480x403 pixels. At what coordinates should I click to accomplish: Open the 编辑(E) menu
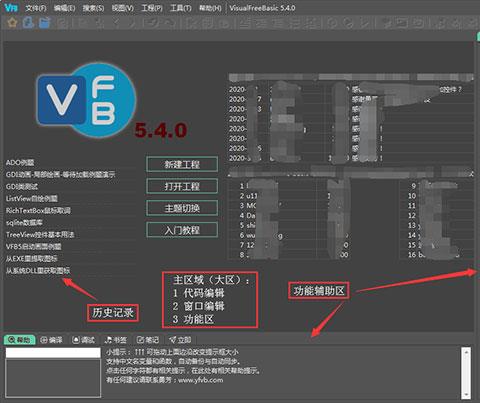(64, 8)
